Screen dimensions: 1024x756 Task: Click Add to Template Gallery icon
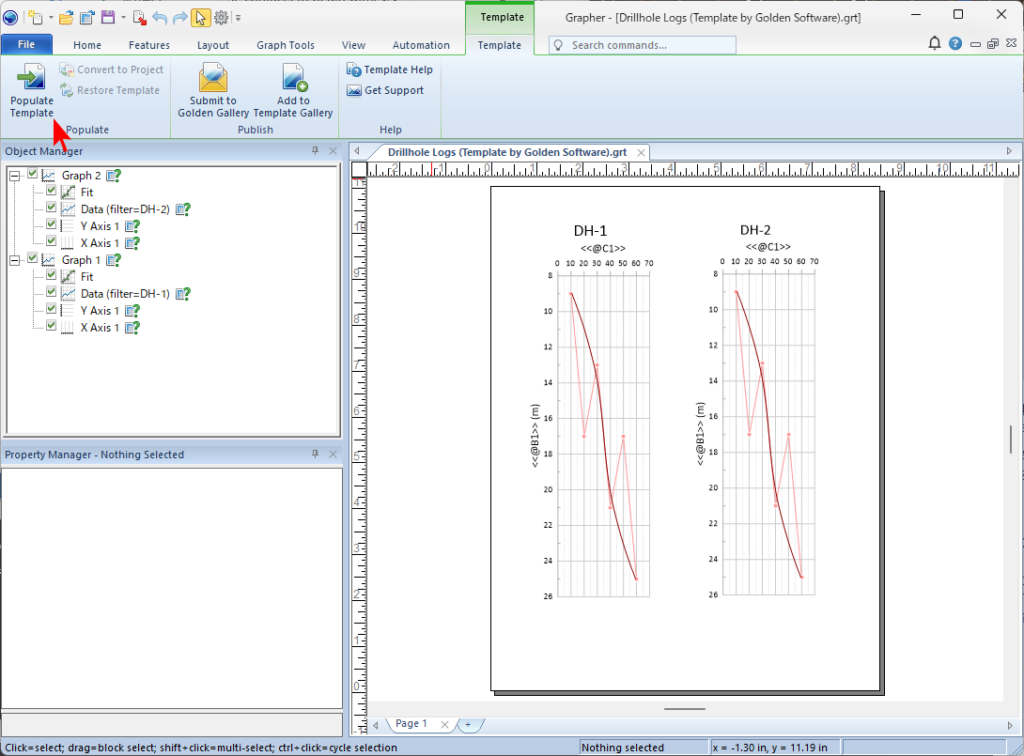(293, 77)
